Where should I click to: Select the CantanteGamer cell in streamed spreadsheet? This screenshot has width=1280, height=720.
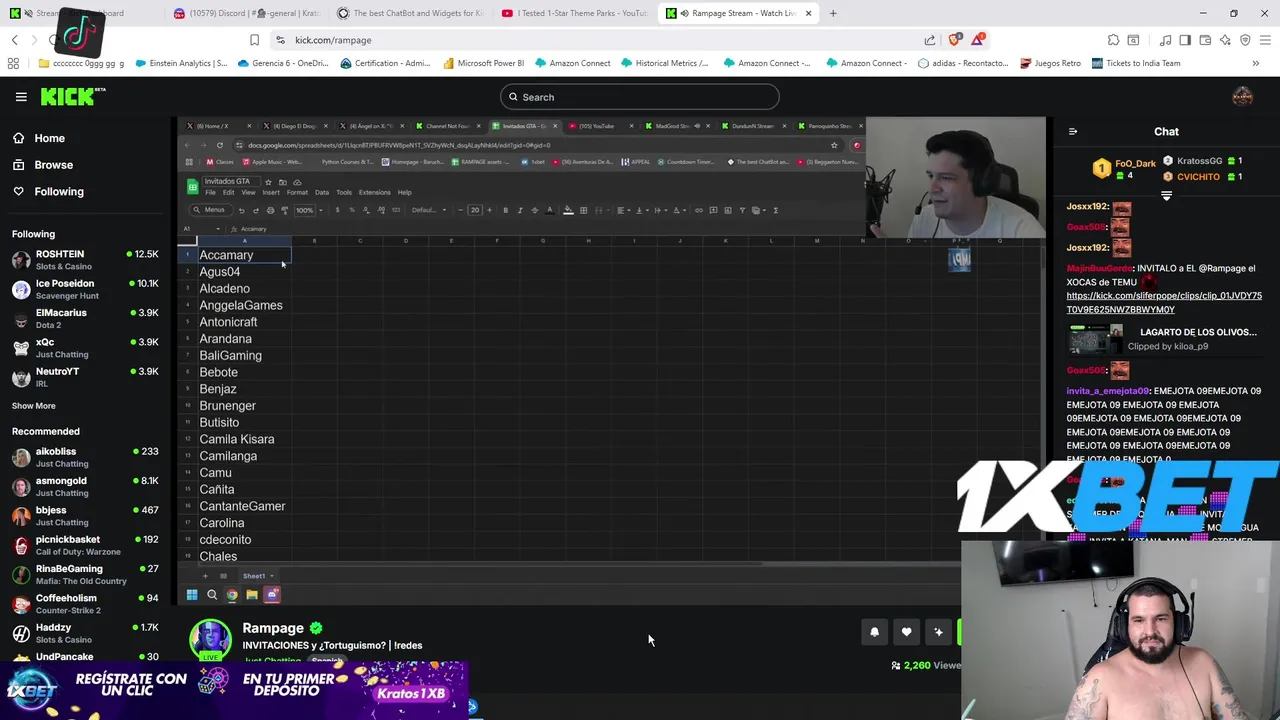pyautogui.click(x=244, y=506)
